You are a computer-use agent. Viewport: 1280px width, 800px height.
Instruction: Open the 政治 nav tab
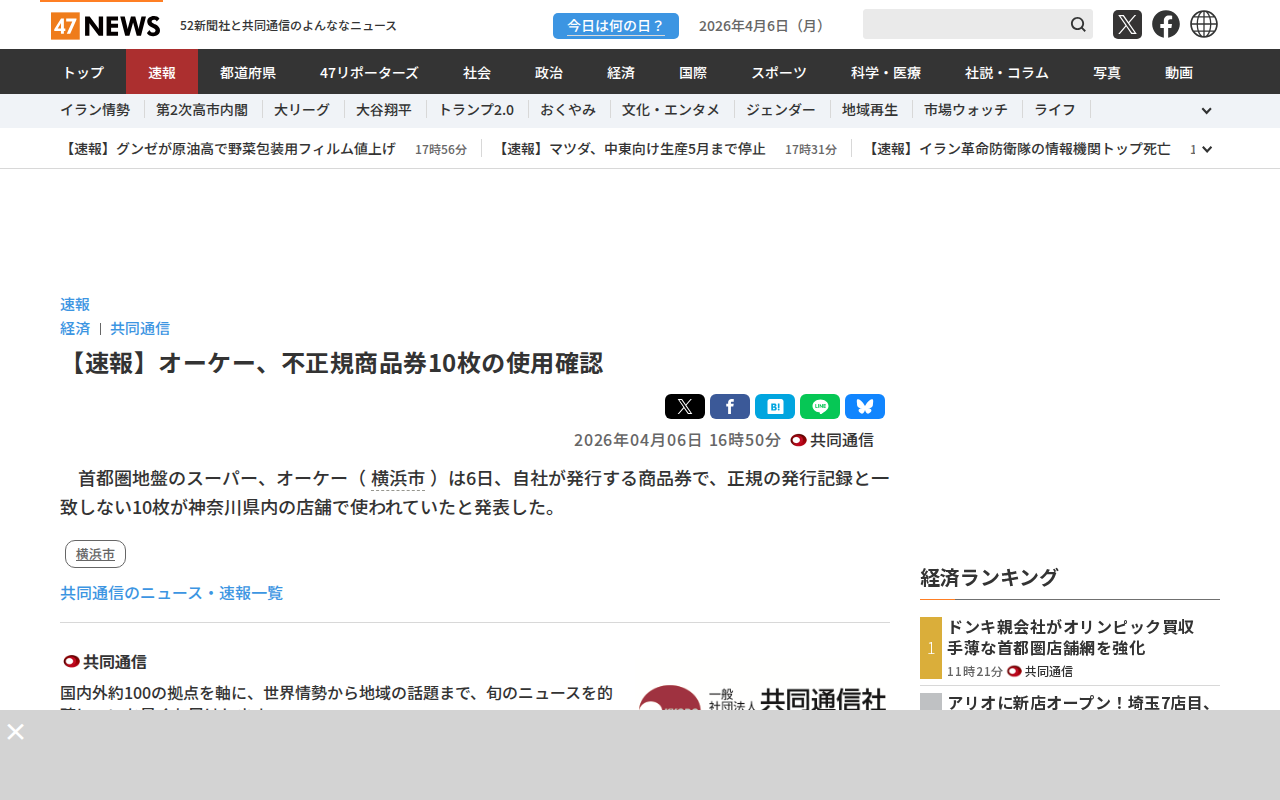549,72
